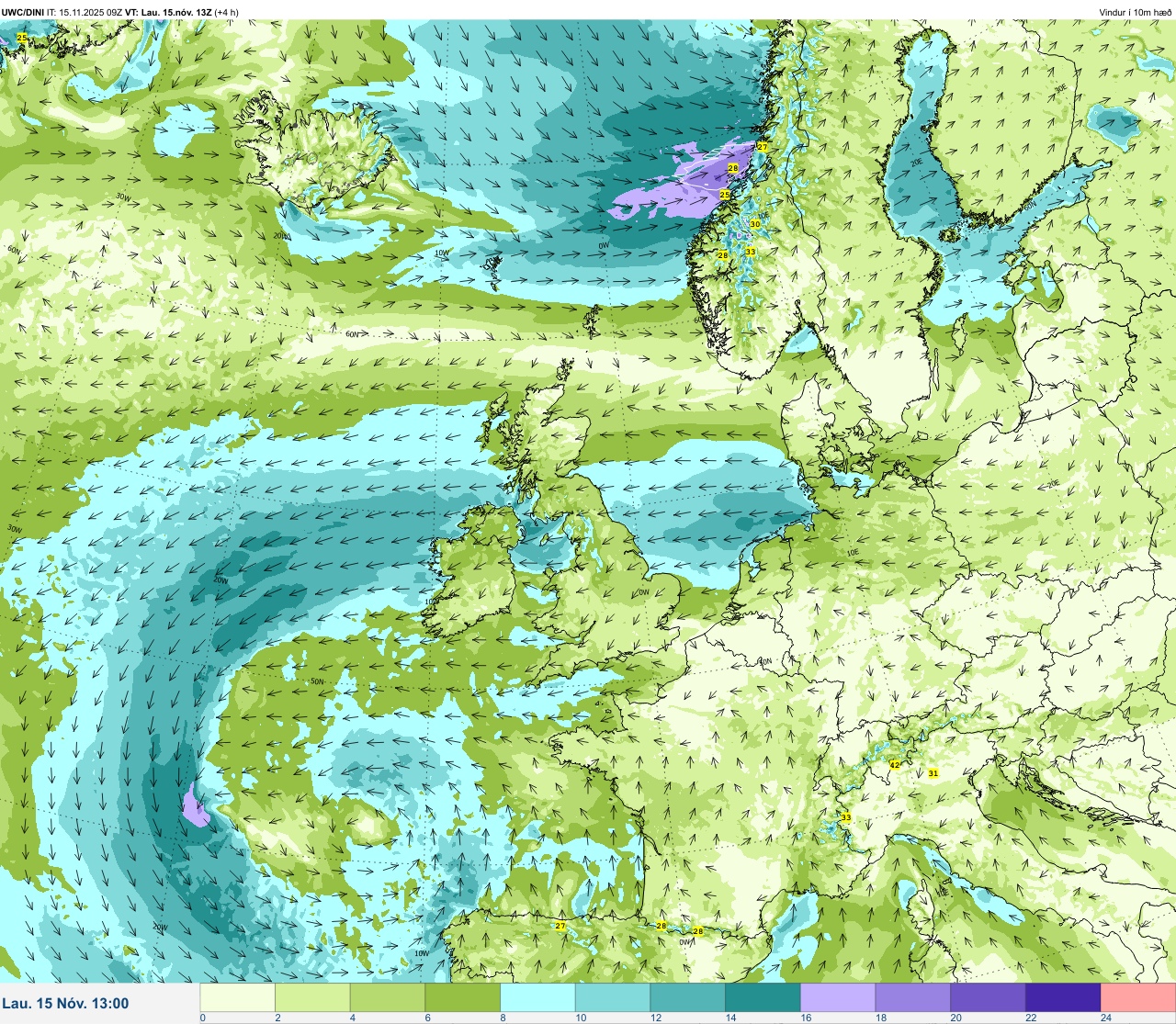Click the yellow gust label 27 at the Pyrenees

pyautogui.click(x=560, y=926)
